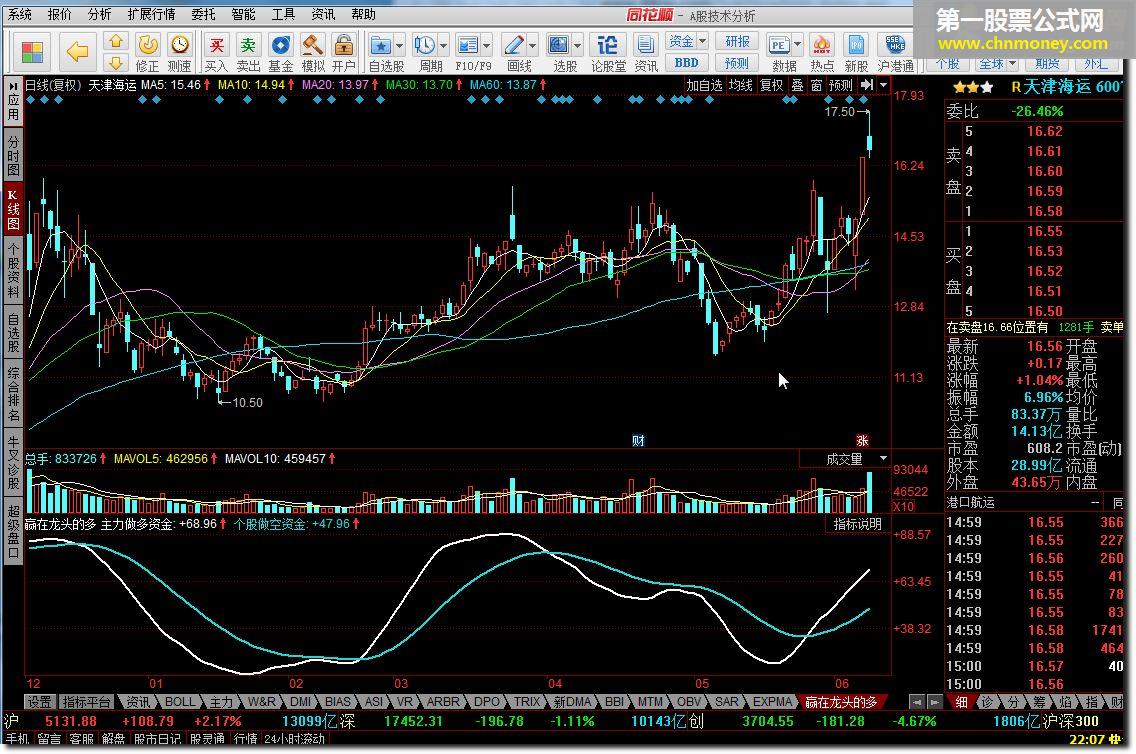Click the 买入 buy icon

pos(216,52)
